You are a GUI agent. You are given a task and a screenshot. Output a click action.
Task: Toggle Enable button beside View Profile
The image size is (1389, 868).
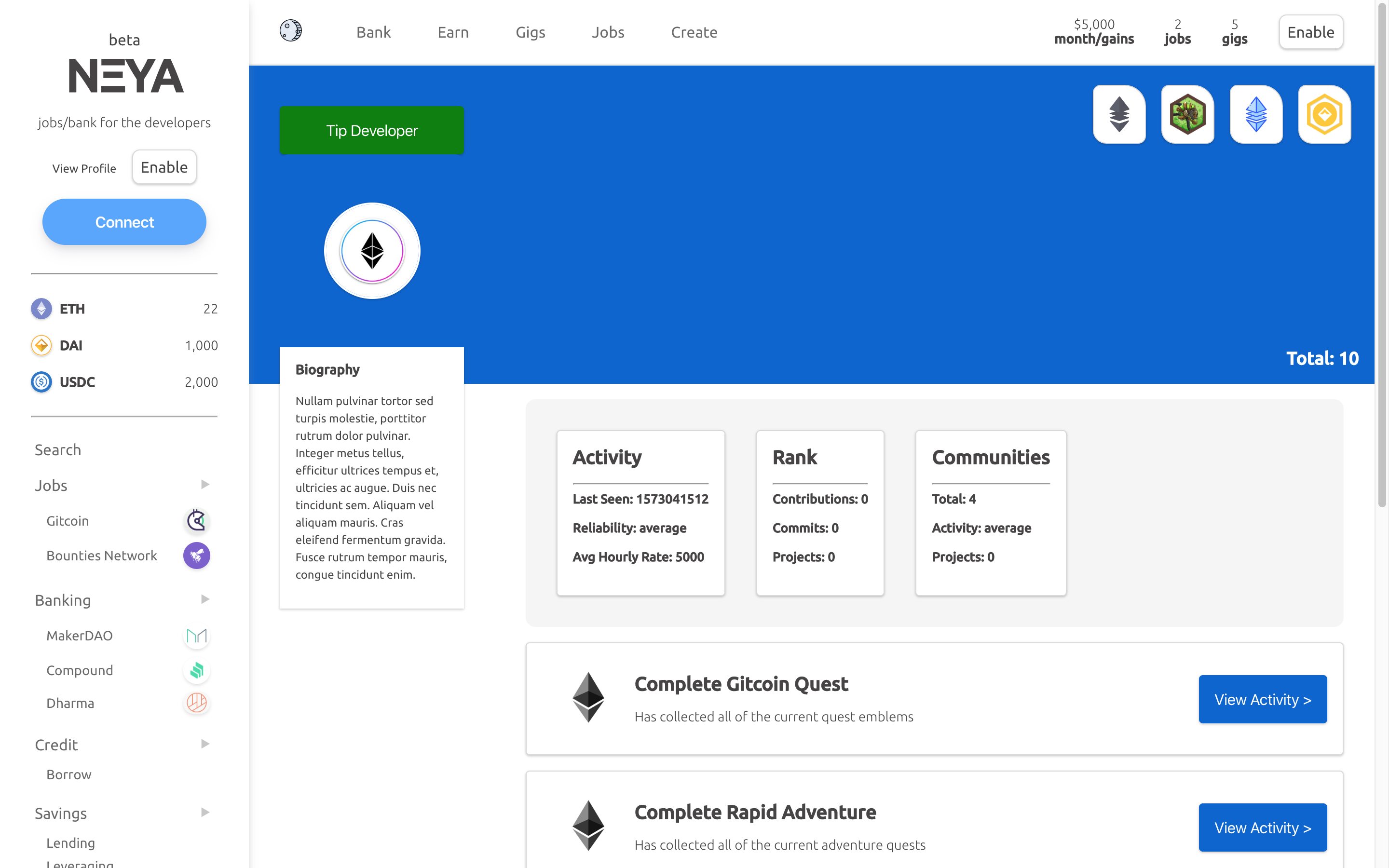(x=164, y=167)
